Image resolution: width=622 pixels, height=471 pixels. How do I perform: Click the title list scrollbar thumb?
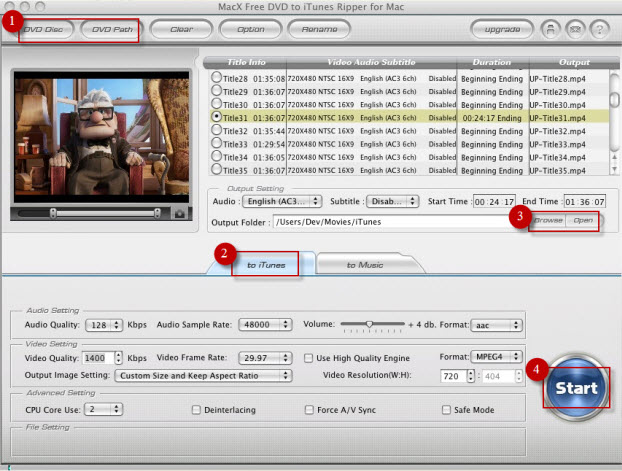(x=614, y=98)
